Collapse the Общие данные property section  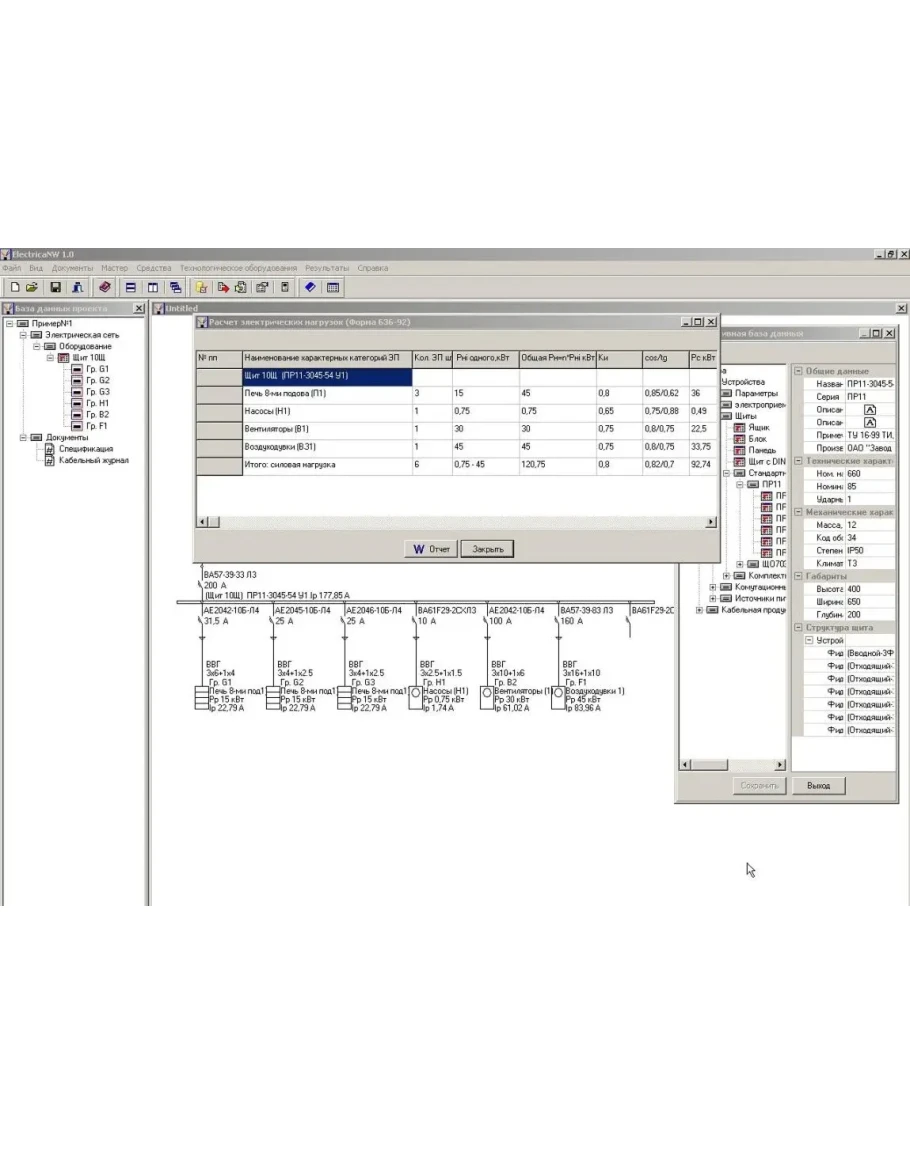tap(798, 371)
